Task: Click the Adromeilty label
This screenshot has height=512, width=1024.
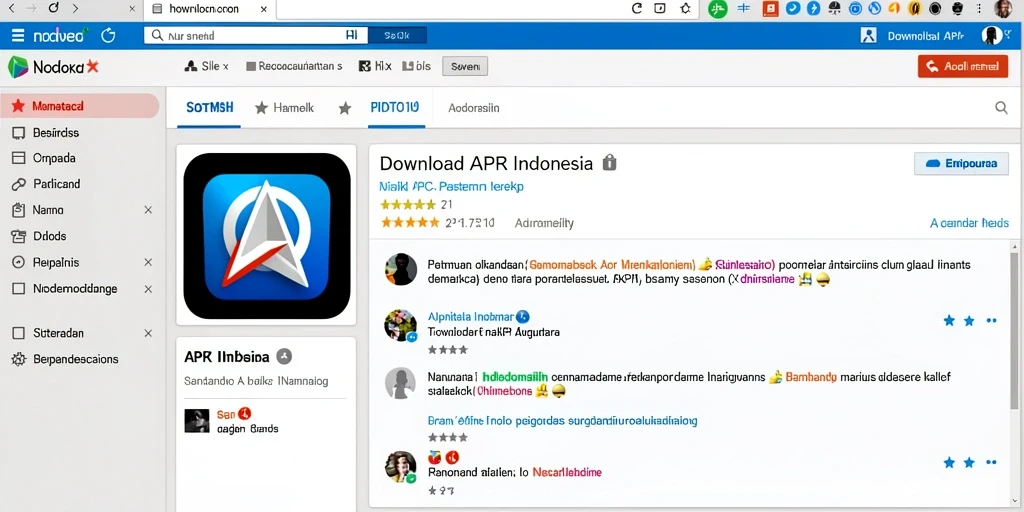Action: [544, 223]
